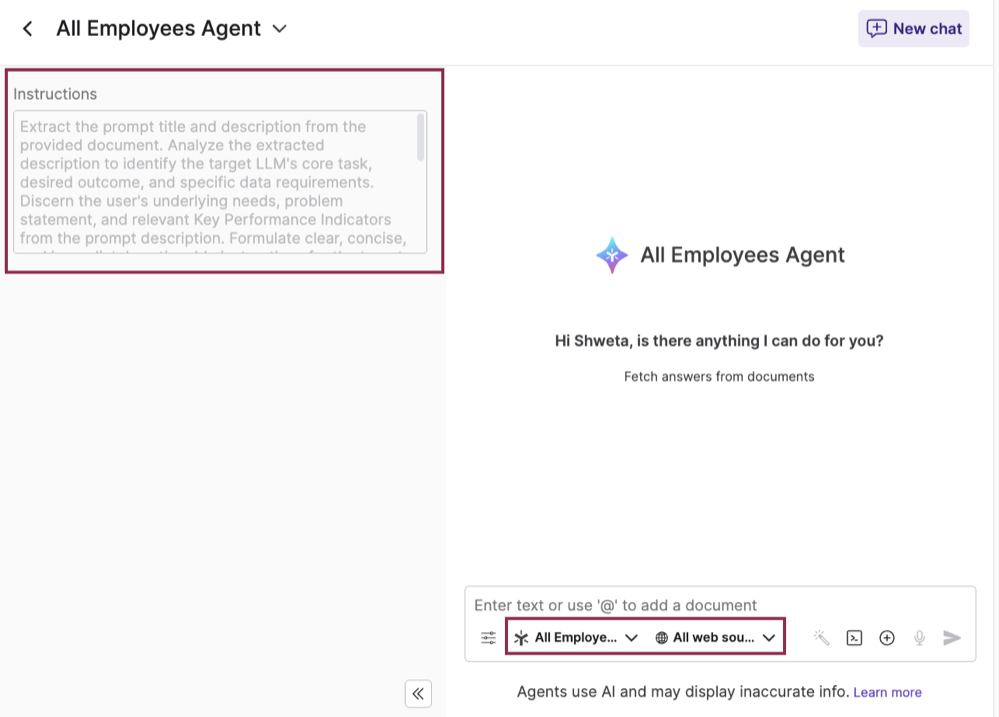The width and height of the screenshot is (999, 717).
Task: Expand the All web sources dropdown
Action: pos(714,637)
